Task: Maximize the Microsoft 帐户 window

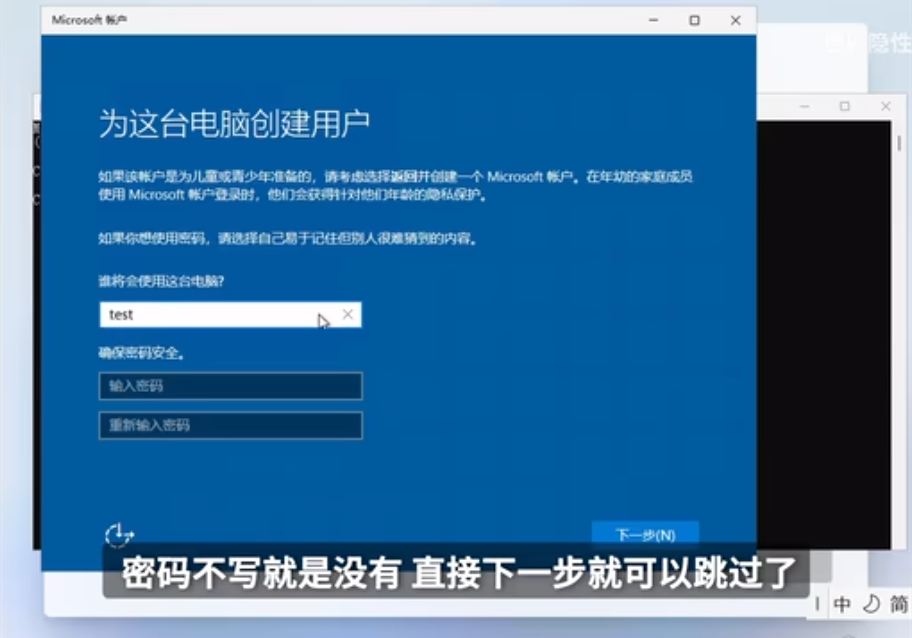Action: pos(694,20)
